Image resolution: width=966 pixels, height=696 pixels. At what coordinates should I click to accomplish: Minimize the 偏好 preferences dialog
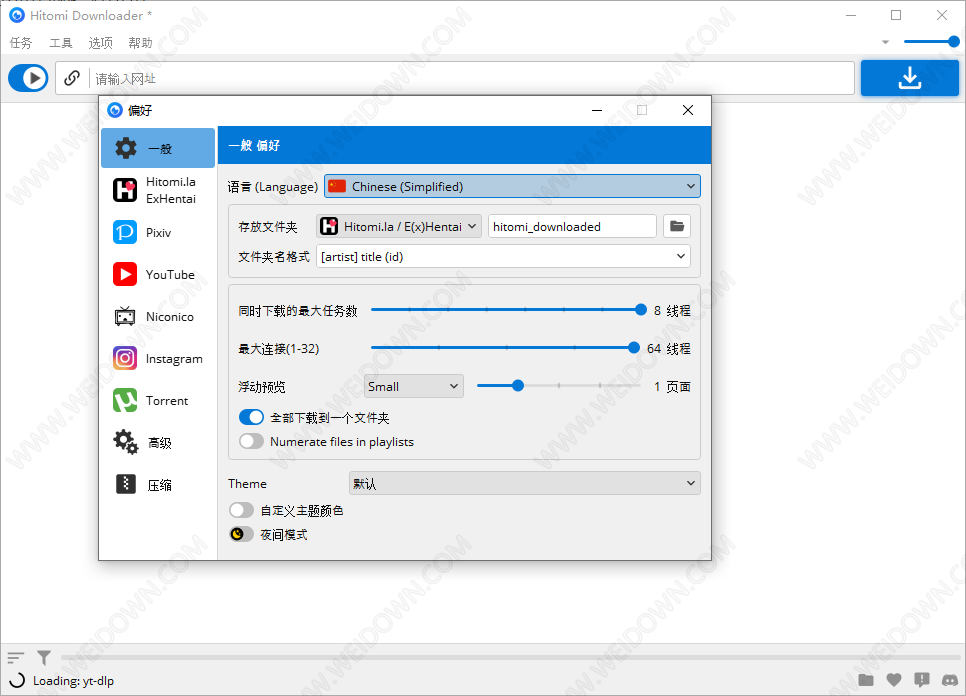(x=597, y=110)
